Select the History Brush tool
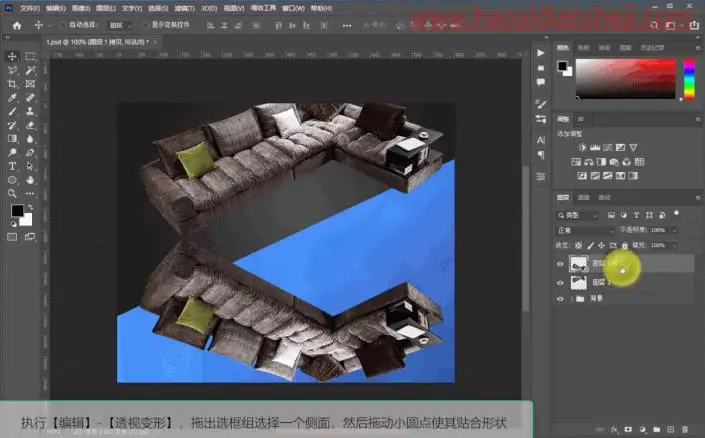Screen dimensions: 705x438 (12, 125)
